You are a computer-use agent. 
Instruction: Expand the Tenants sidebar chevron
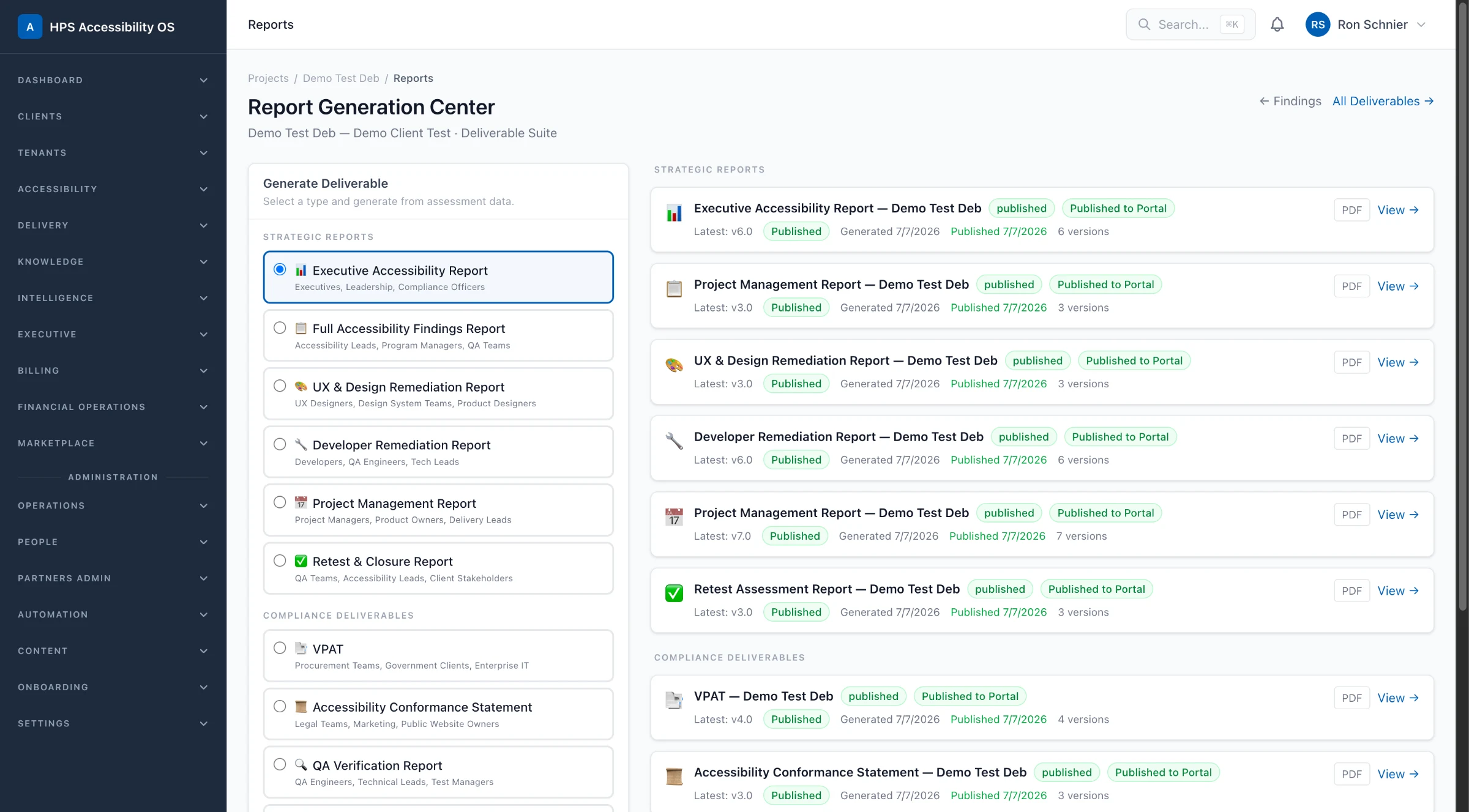tap(204, 153)
